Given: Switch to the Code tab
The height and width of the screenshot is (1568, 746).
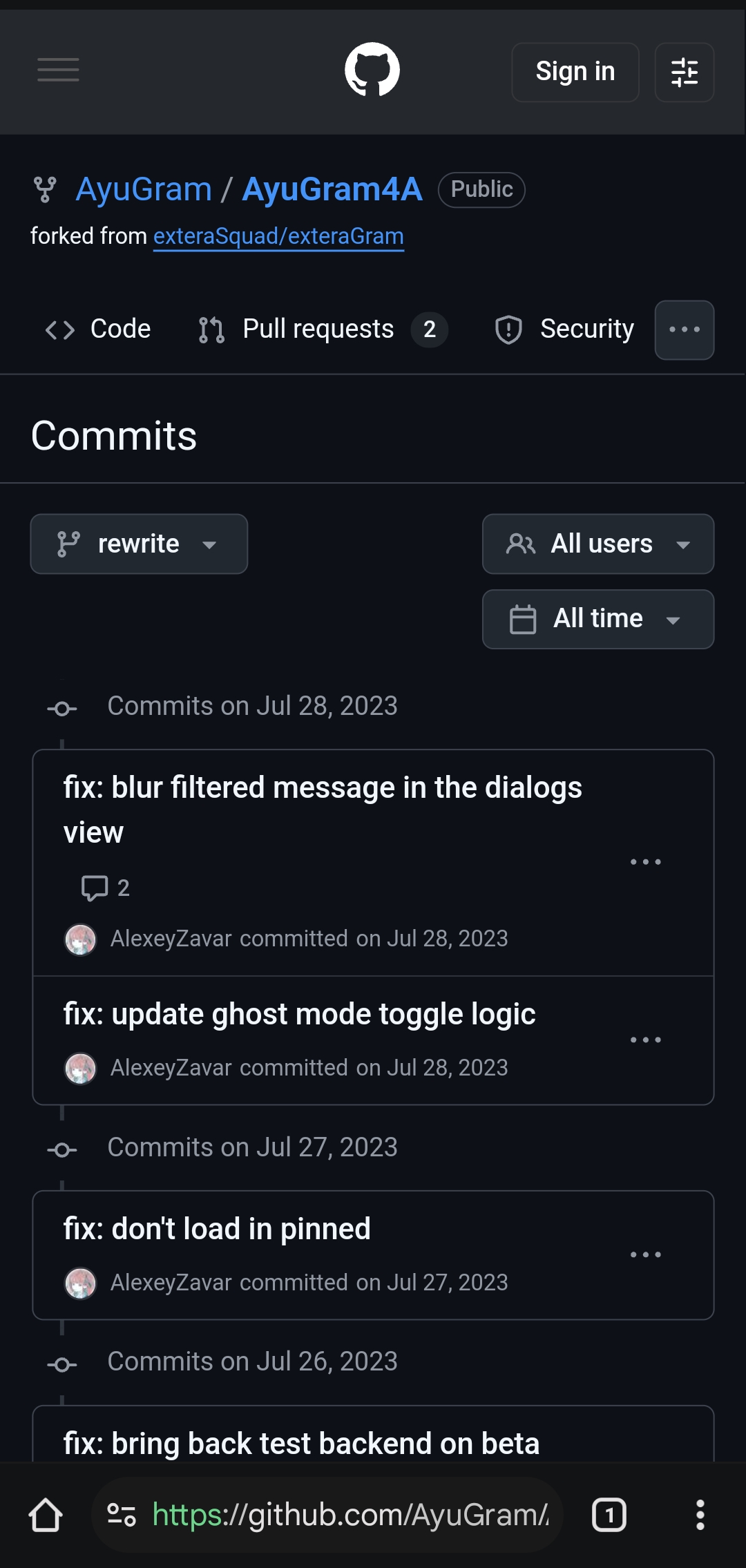Looking at the screenshot, I should pos(98,329).
